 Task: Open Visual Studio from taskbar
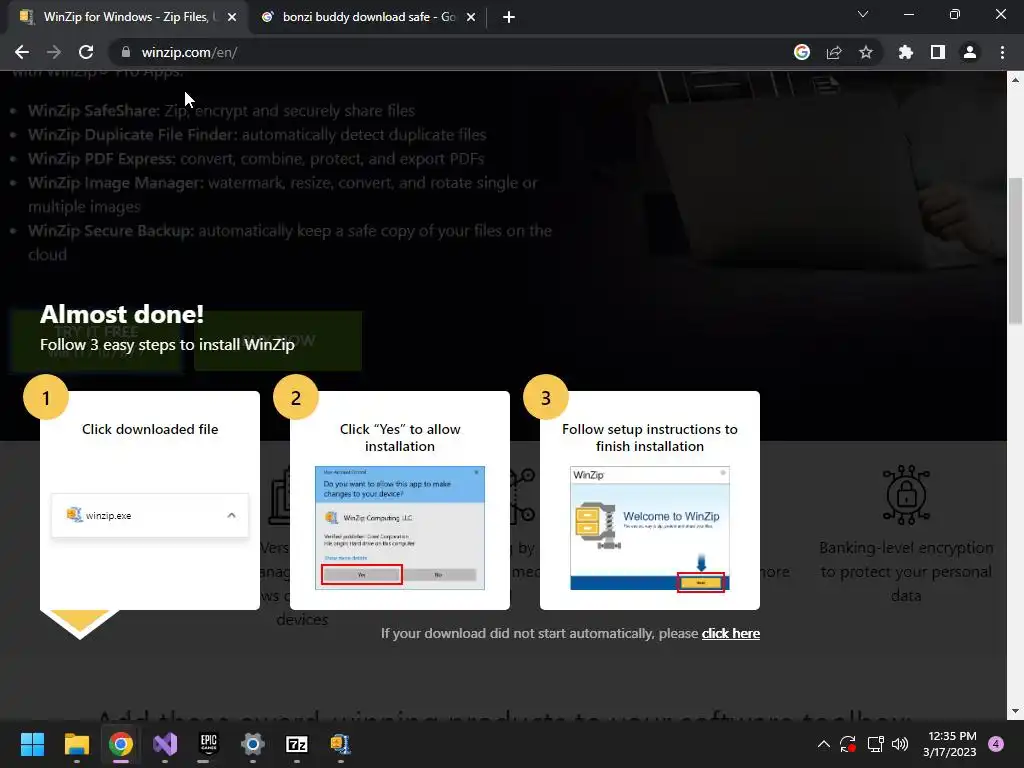point(165,744)
